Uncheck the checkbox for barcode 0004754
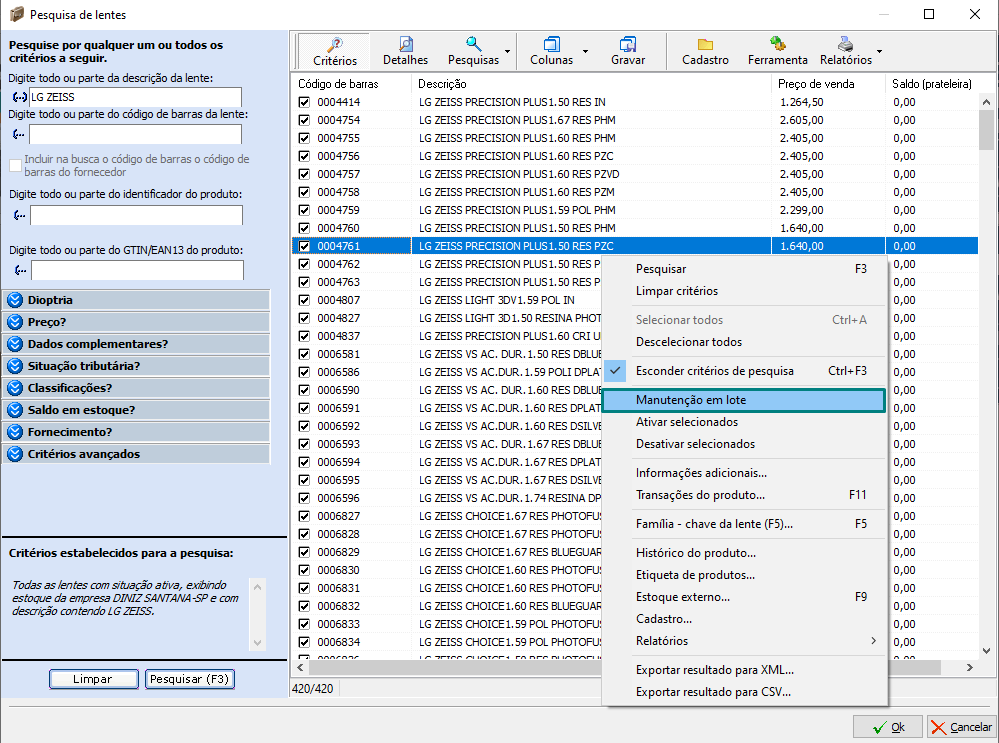999x743 pixels. click(304, 120)
